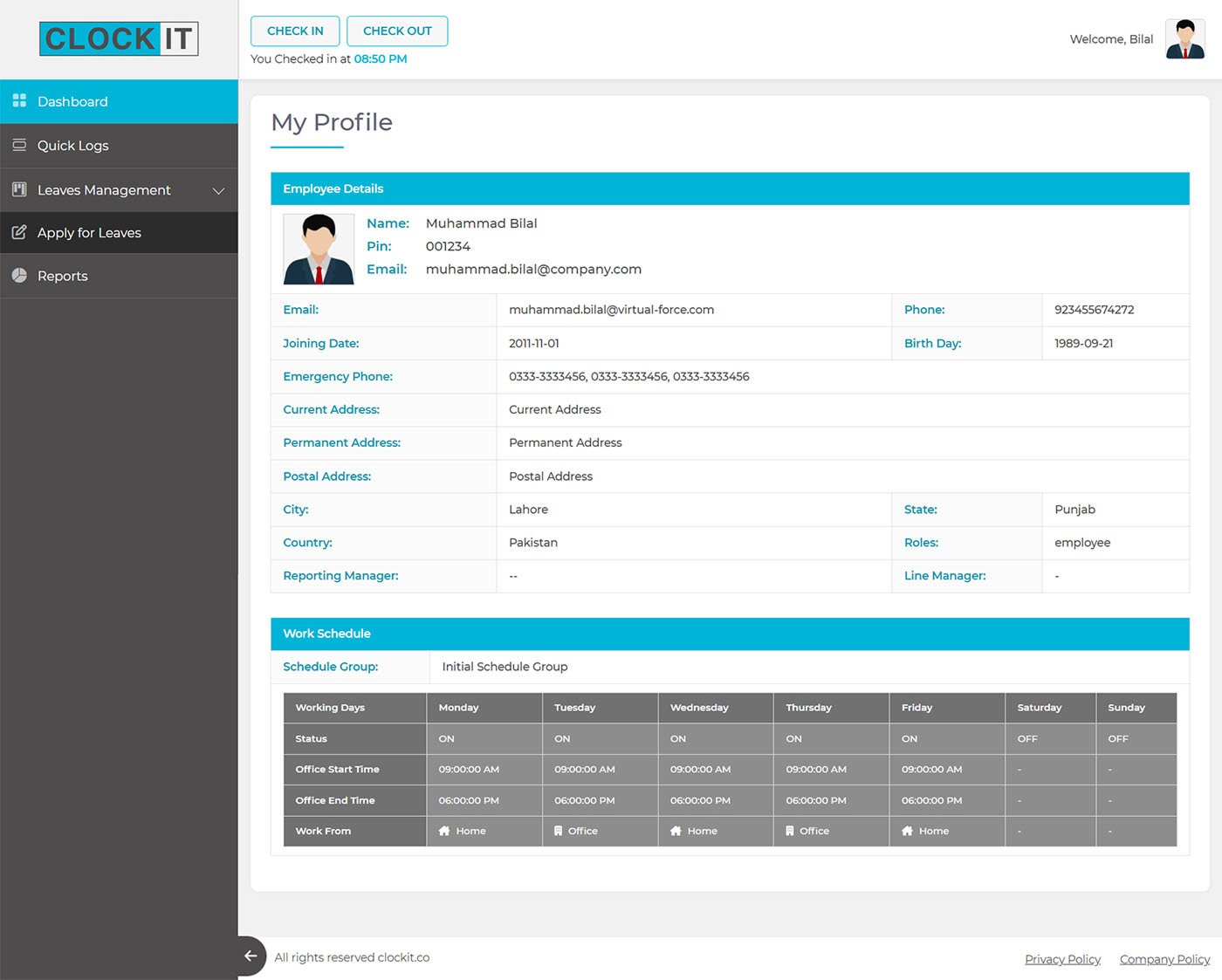Click the back arrow to collapse sidebar
Viewport: 1222px width, 980px height.
pyautogui.click(x=251, y=956)
